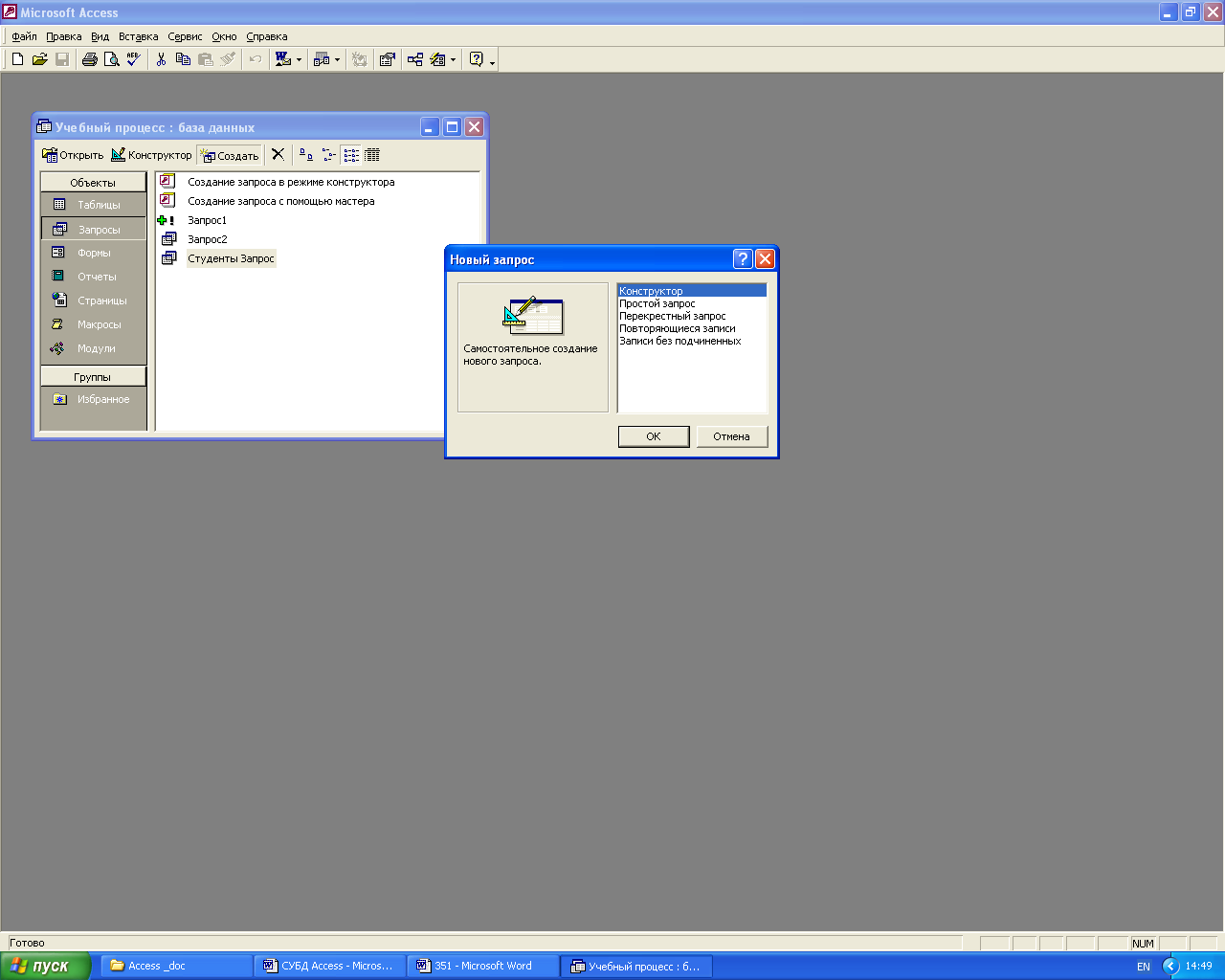1225x980 pixels.
Task: Click the delete X icon in database window
Action: click(278, 154)
